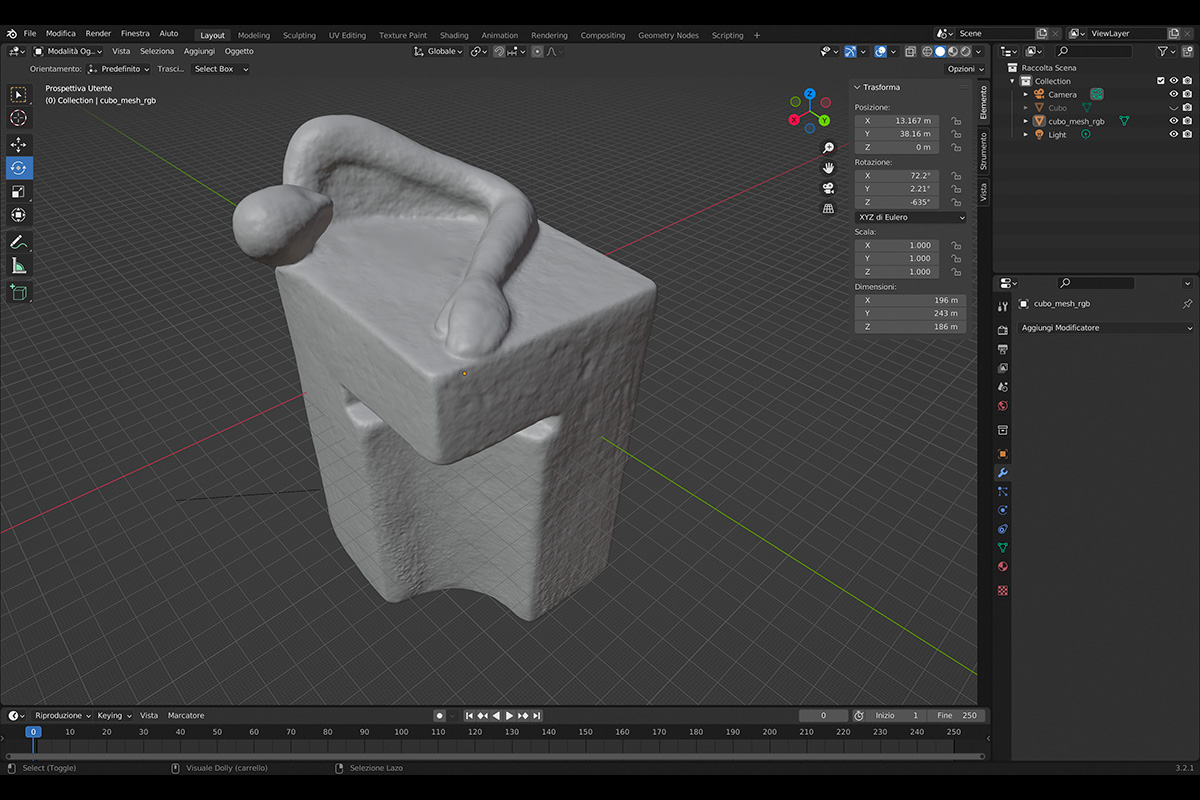Switch to the Sculpting workspace tab
Image resolution: width=1200 pixels, height=800 pixels.
(299, 35)
